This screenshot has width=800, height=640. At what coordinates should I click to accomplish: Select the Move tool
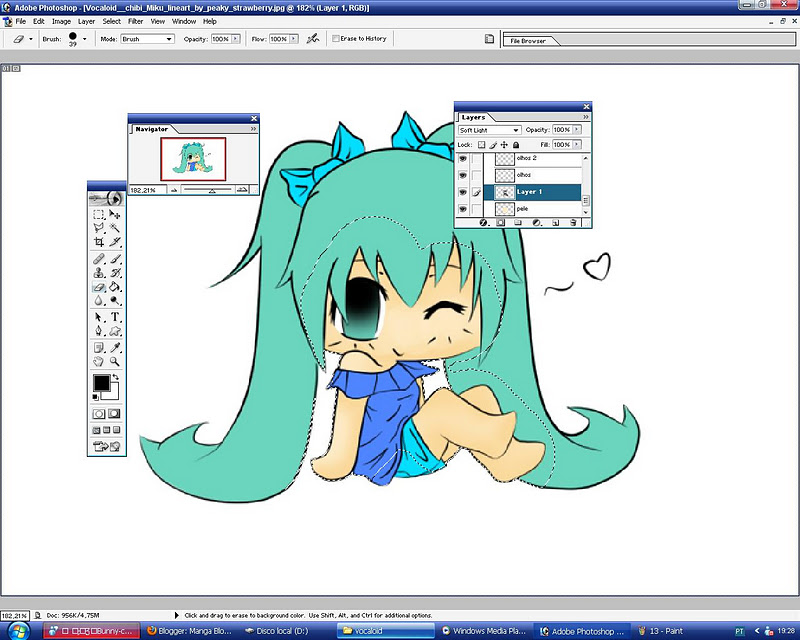[x=115, y=214]
